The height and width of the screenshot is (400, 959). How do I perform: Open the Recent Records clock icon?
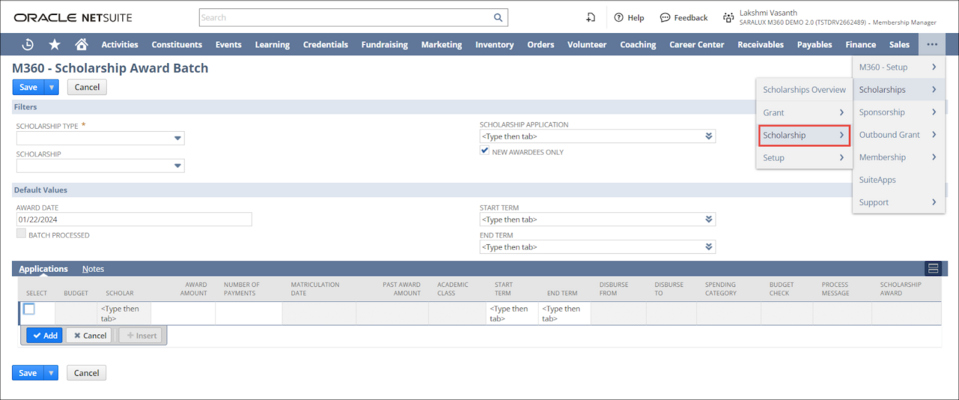[28, 44]
